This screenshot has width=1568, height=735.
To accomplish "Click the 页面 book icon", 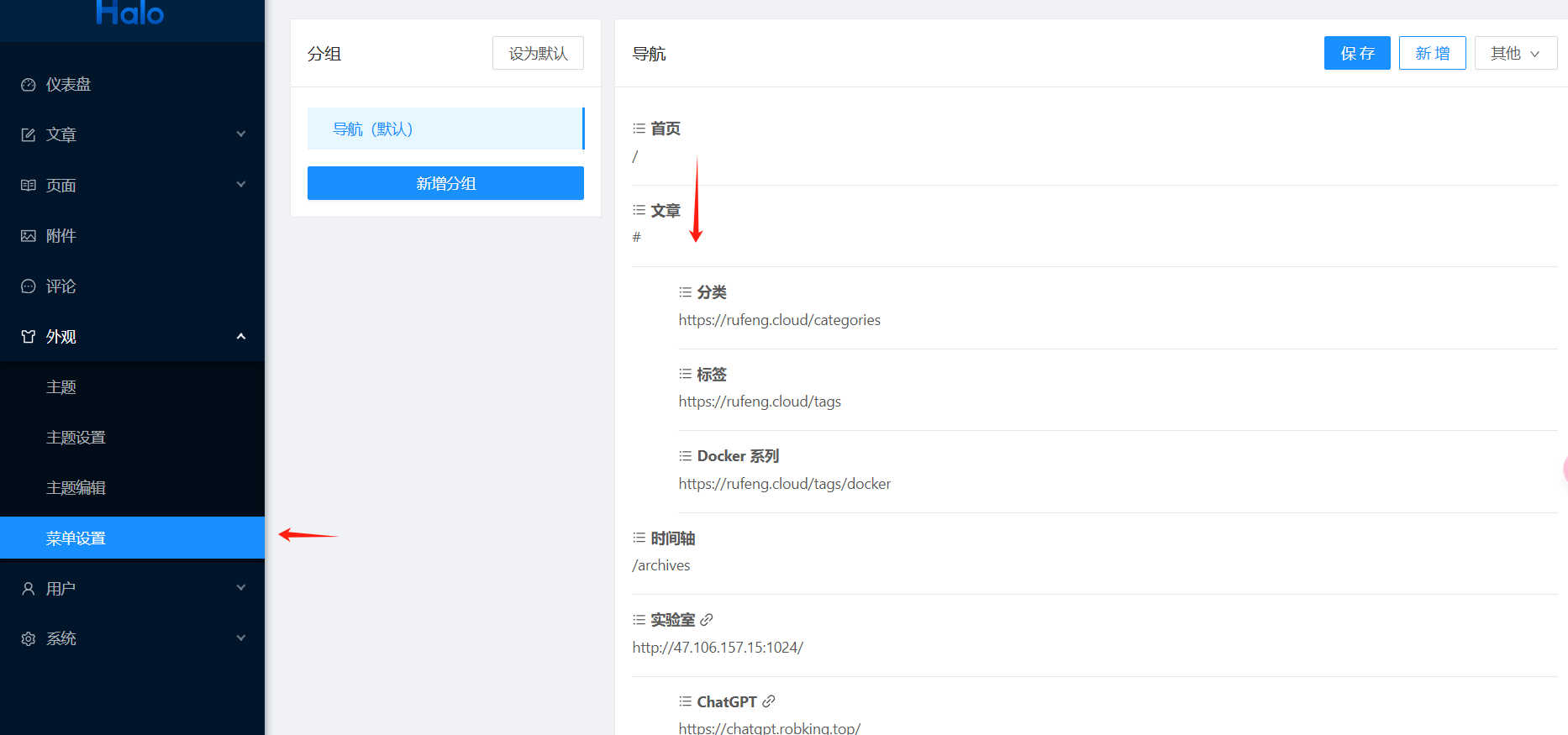I will tap(29, 186).
